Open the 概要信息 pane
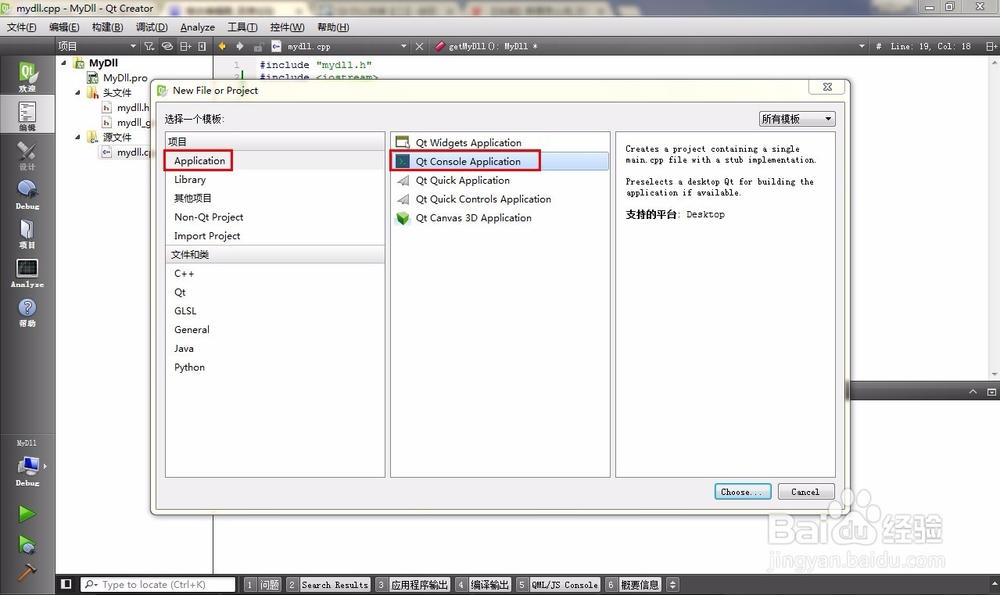This screenshot has width=1000, height=595. tap(633, 584)
